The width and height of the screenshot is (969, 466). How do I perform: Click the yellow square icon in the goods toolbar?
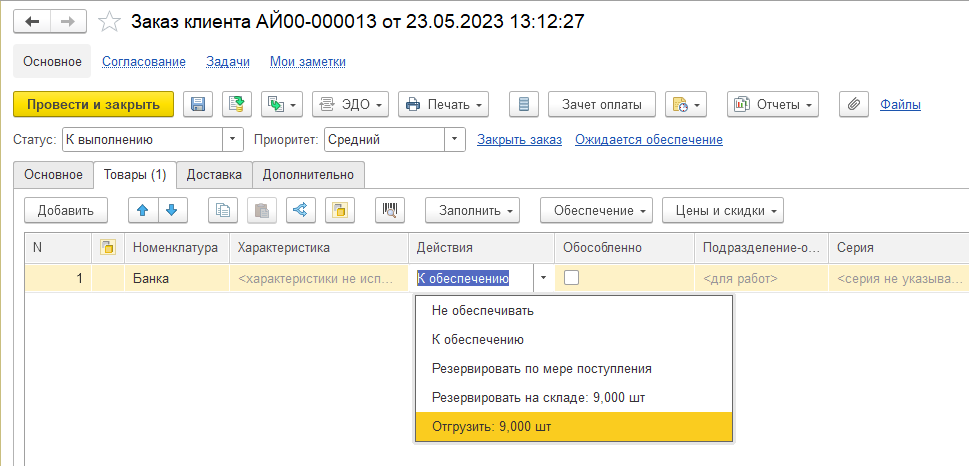(341, 210)
